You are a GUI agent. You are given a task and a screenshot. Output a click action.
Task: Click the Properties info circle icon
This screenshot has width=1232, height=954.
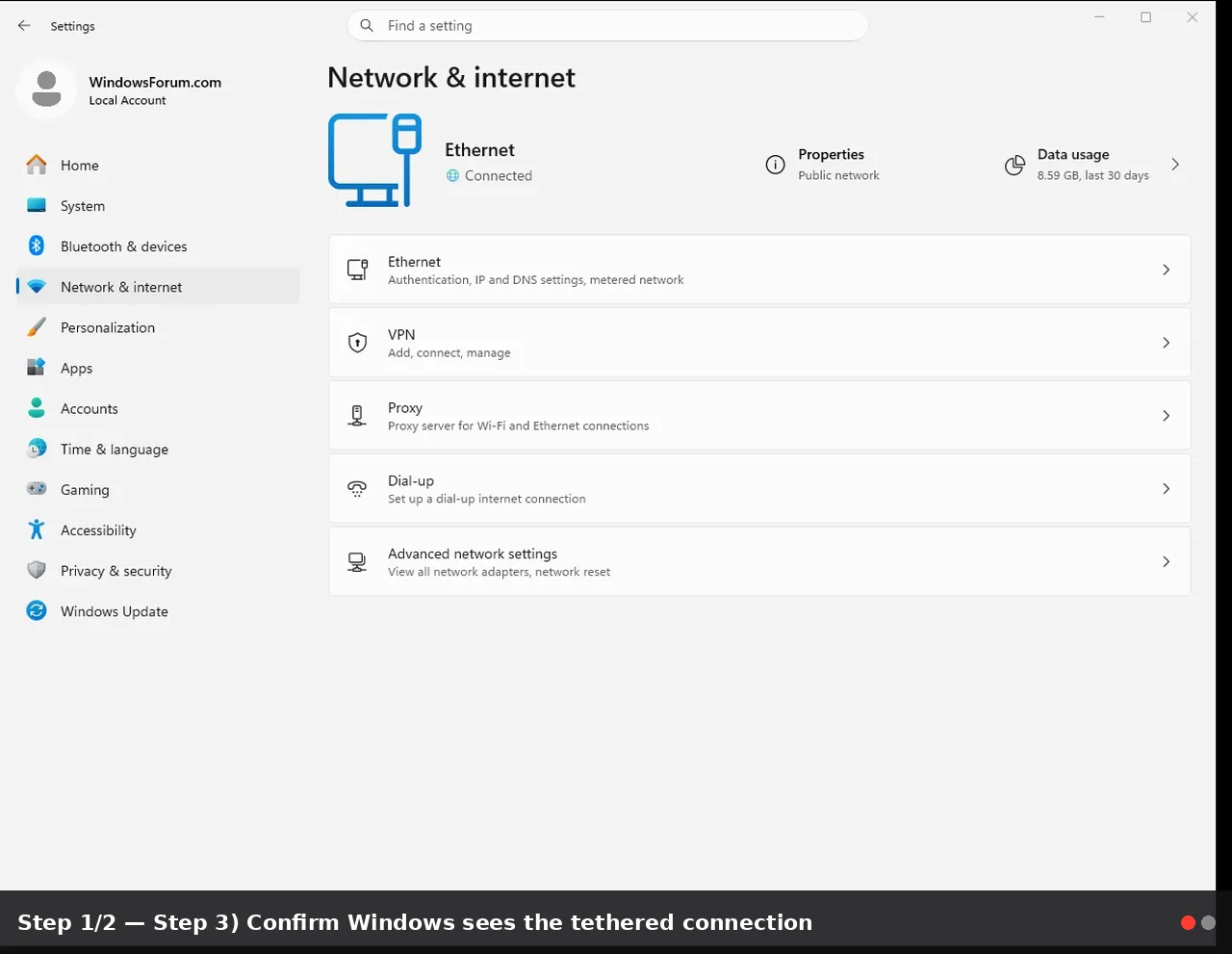(775, 165)
